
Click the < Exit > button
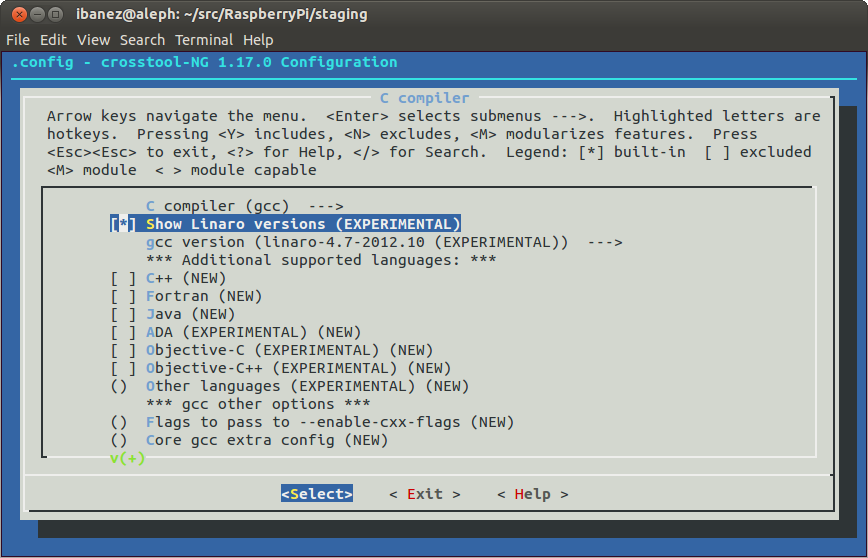(x=425, y=494)
